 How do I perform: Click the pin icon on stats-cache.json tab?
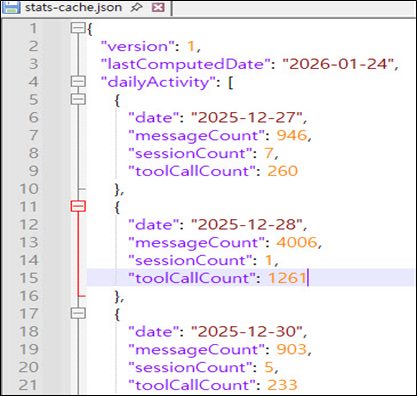point(136,7)
